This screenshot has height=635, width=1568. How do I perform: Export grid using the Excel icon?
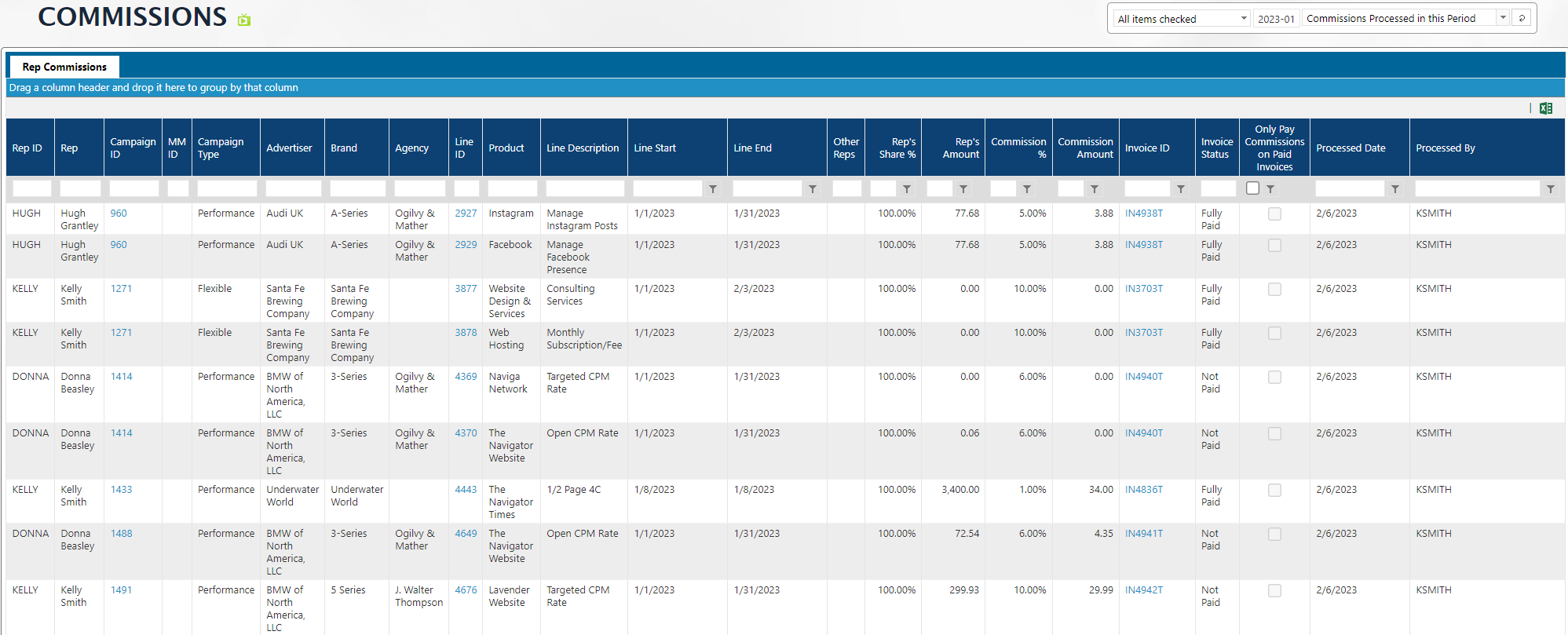click(1545, 108)
